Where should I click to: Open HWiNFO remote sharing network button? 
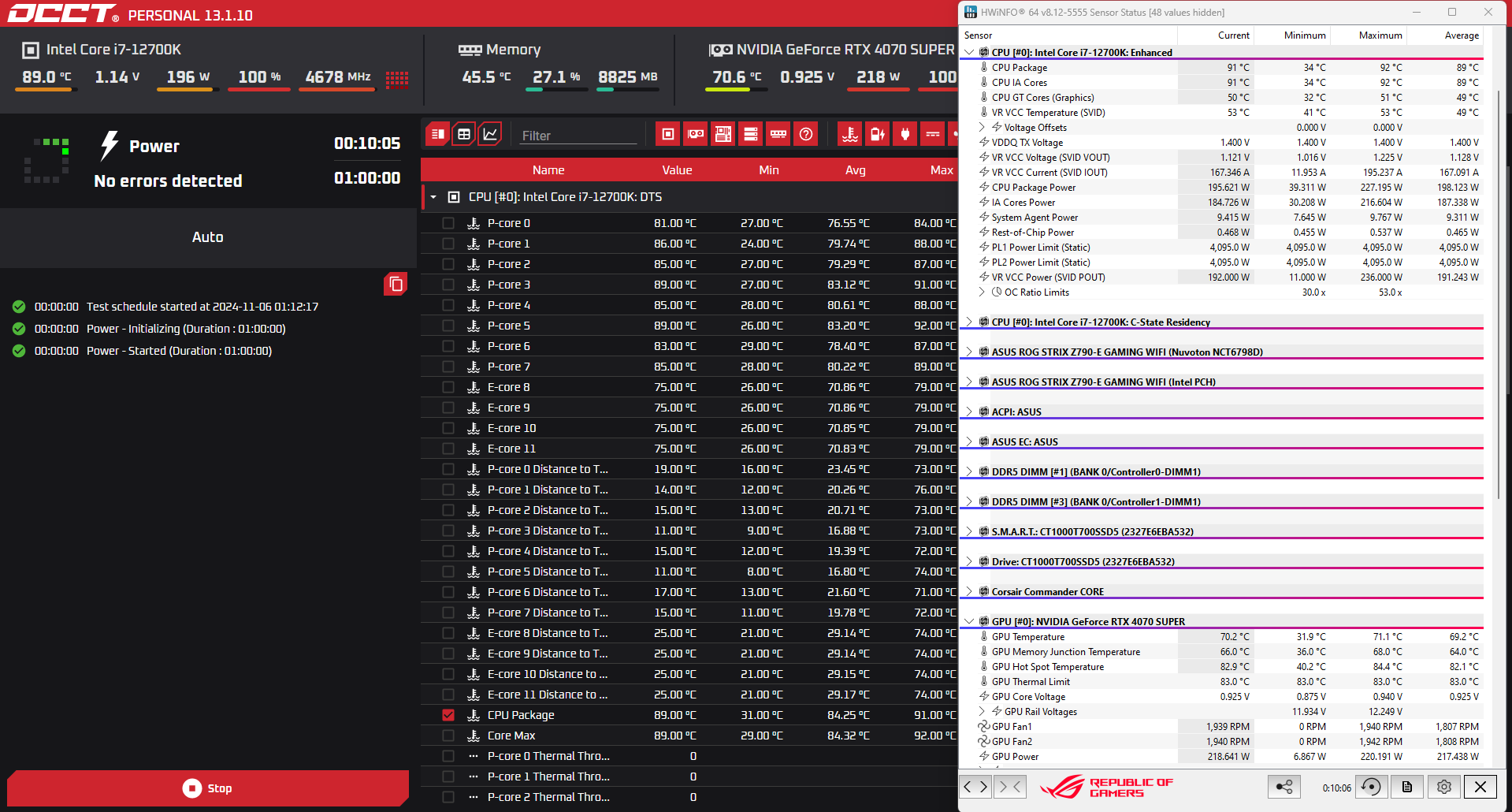point(1284,786)
